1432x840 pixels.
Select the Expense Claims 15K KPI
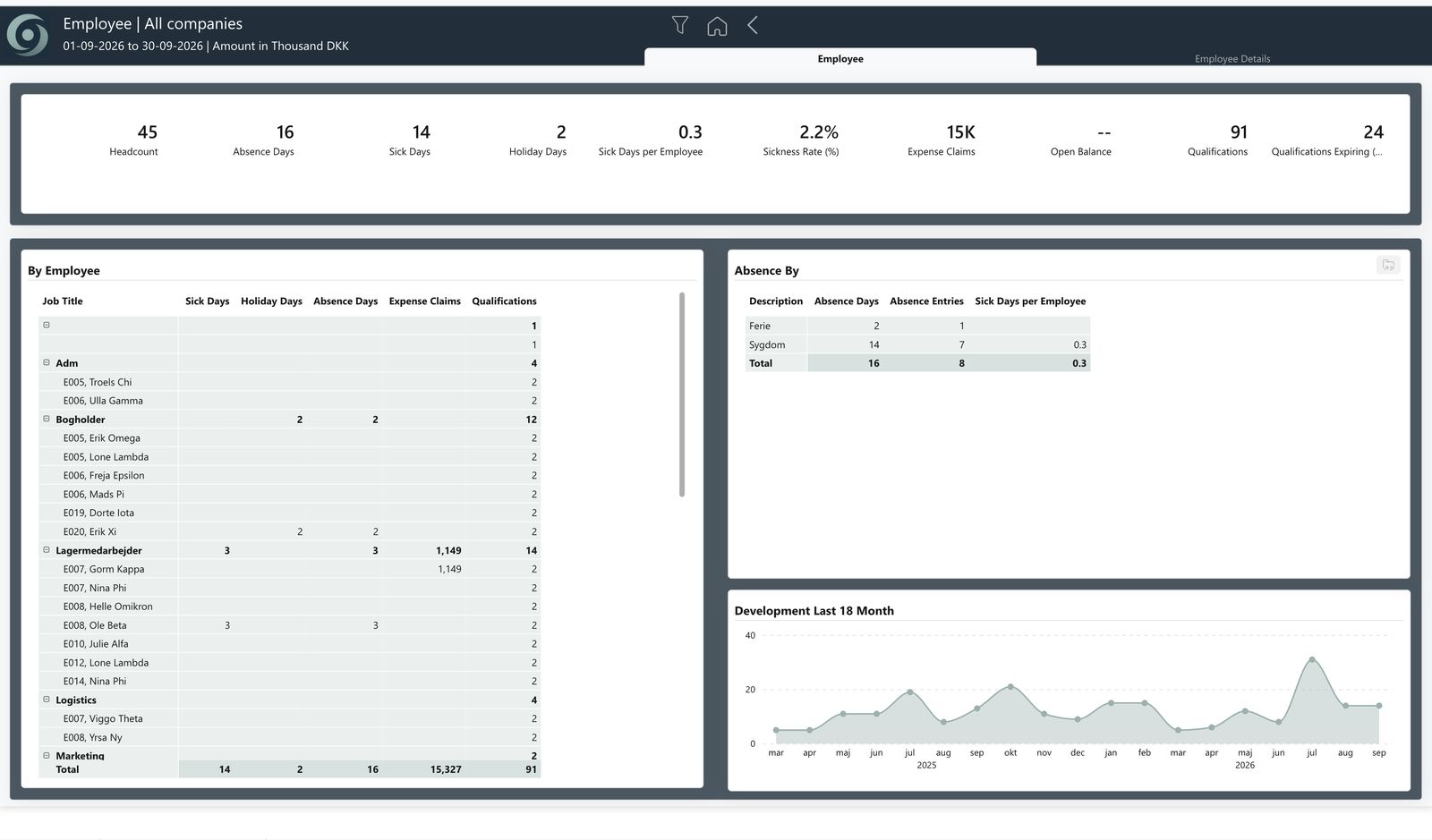942,140
